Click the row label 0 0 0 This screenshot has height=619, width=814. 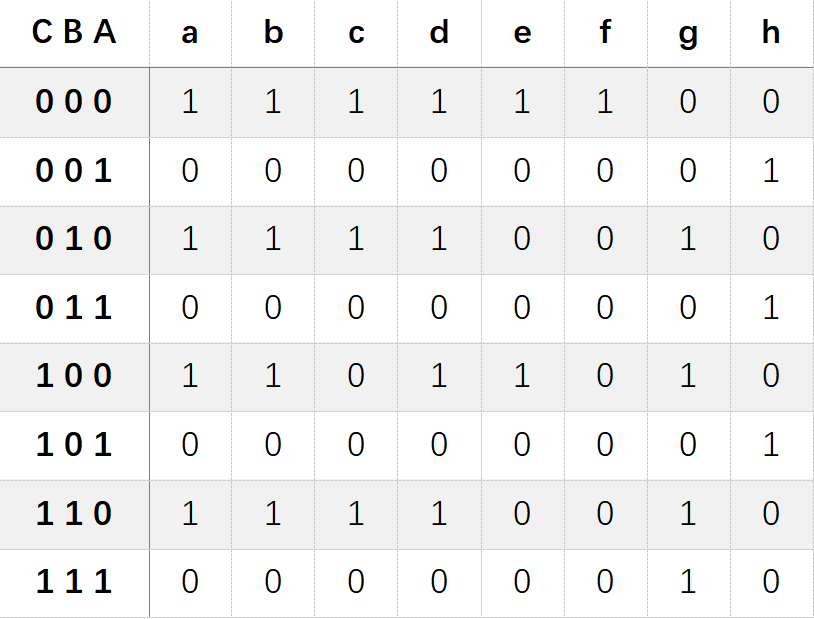(74, 101)
